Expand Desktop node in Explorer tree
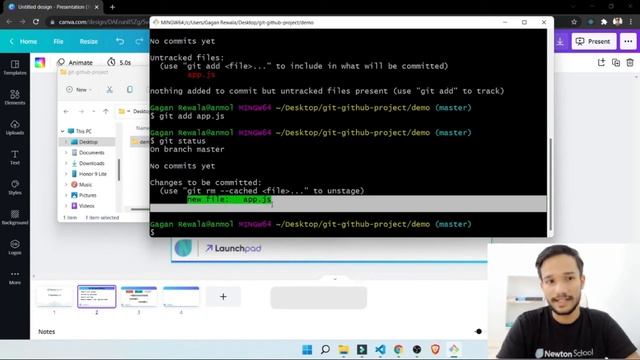The height and width of the screenshot is (360, 640). click(66, 142)
